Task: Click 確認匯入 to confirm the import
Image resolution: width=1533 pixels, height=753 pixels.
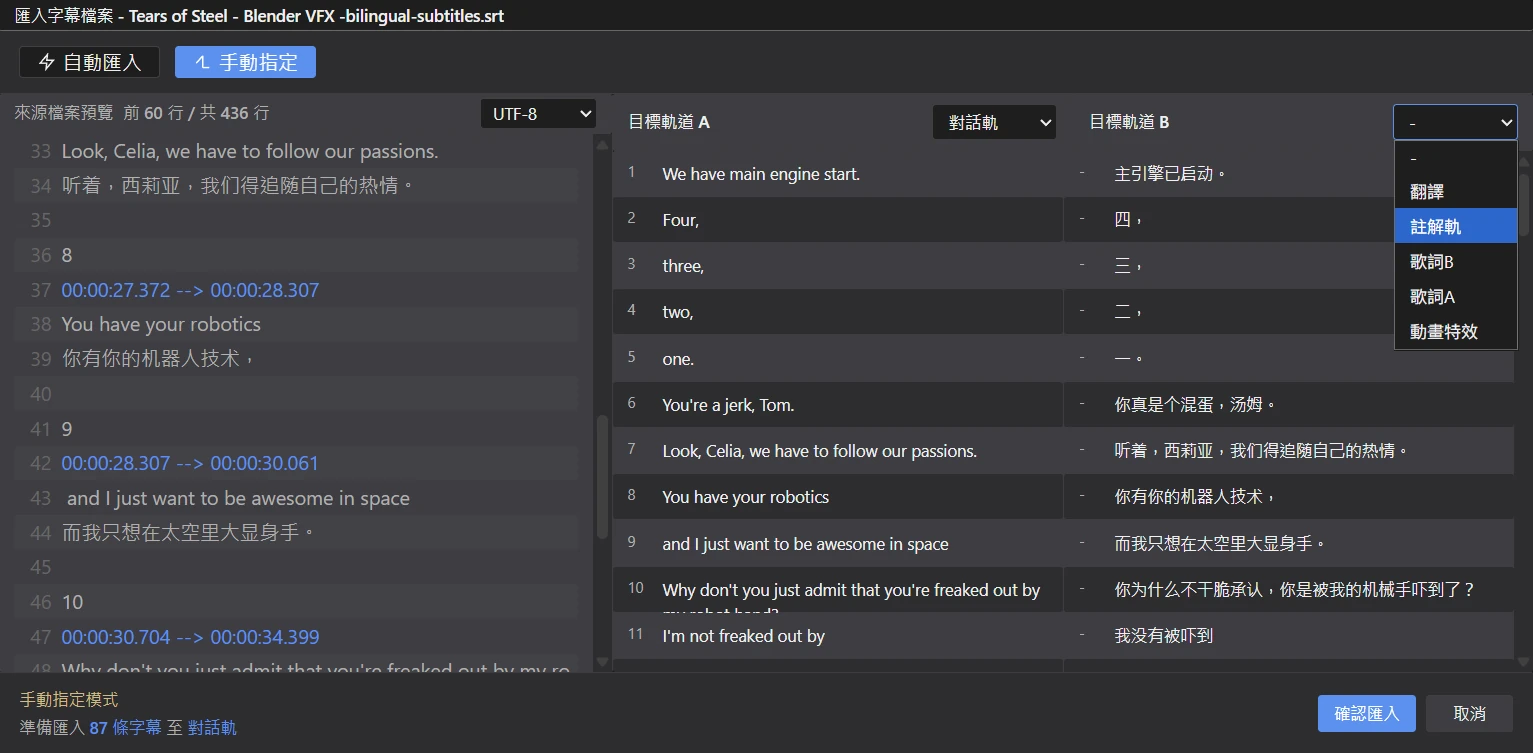Action: tap(1367, 714)
